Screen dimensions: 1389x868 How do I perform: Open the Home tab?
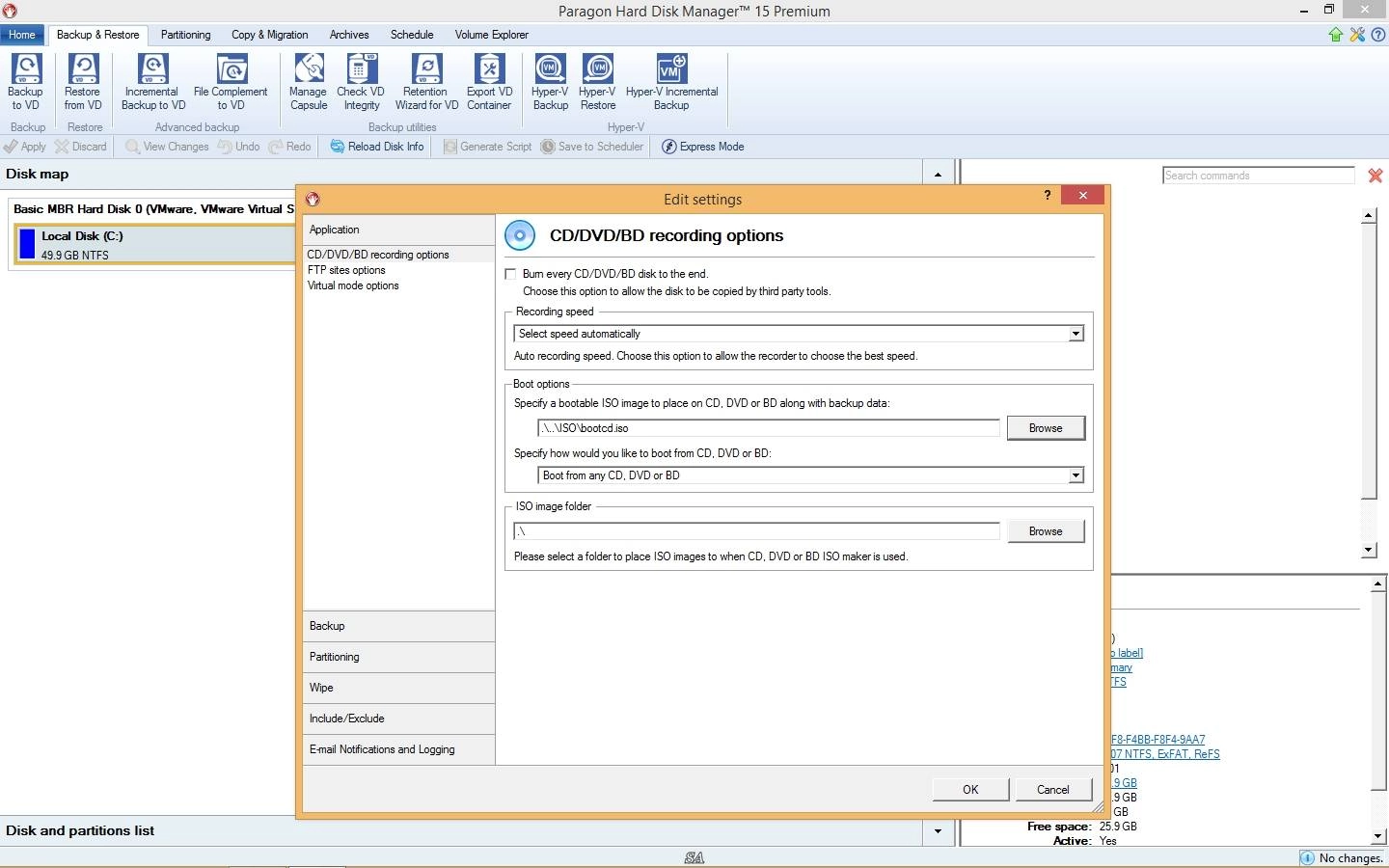point(22,35)
